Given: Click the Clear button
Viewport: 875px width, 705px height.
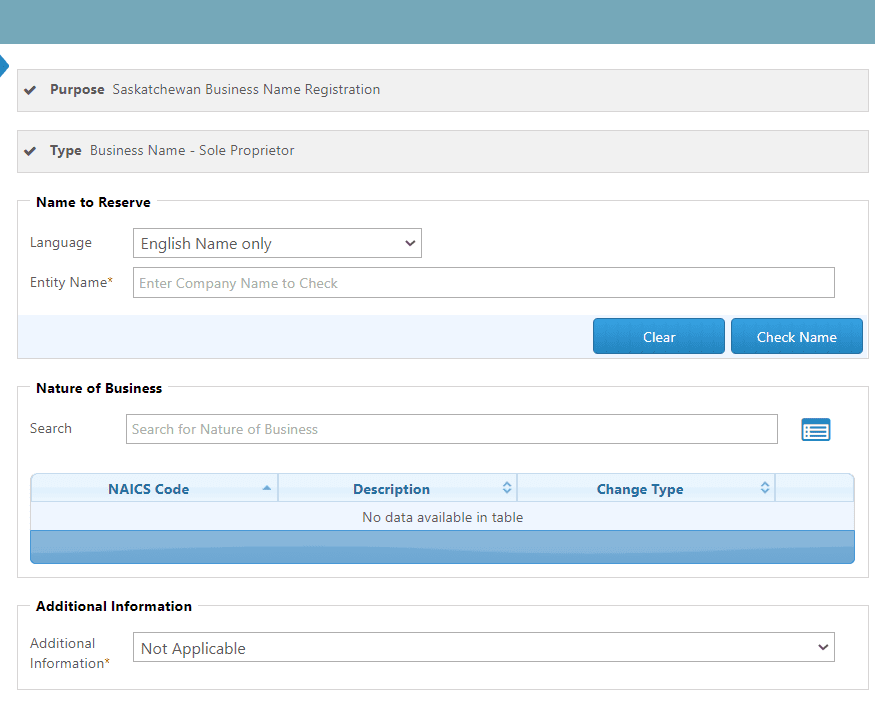Looking at the screenshot, I should coord(658,337).
